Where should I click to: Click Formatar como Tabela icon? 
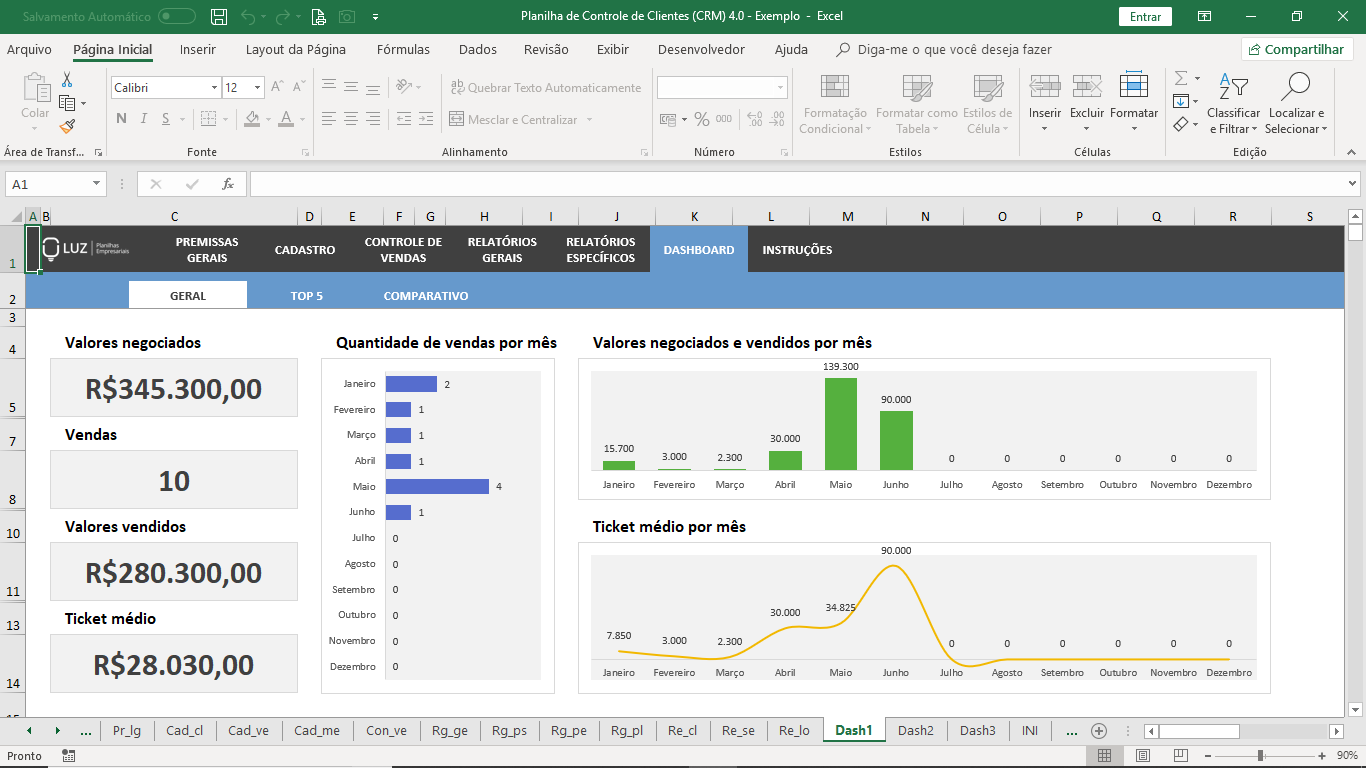coord(916,104)
